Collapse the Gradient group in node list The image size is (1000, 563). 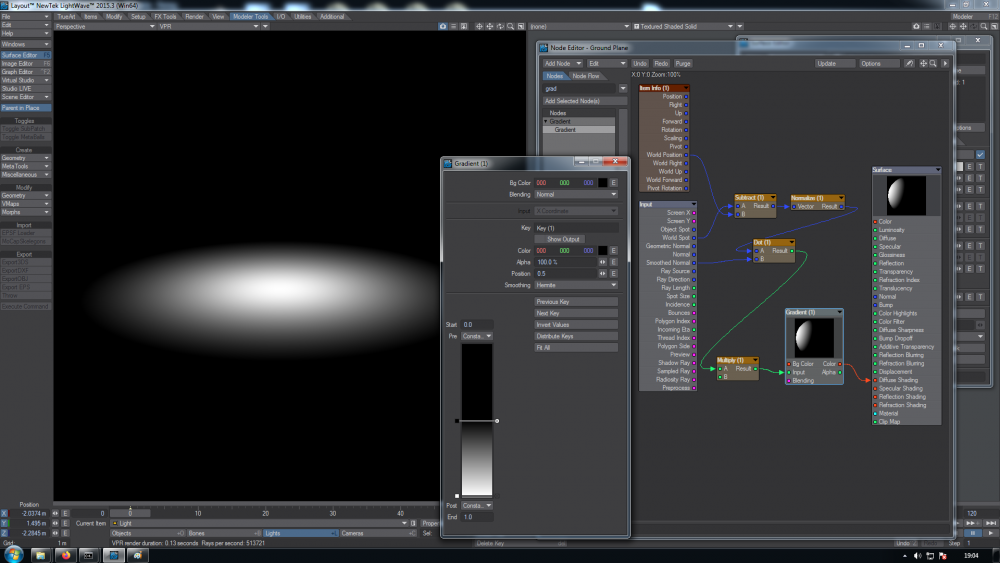pyautogui.click(x=546, y=121)
